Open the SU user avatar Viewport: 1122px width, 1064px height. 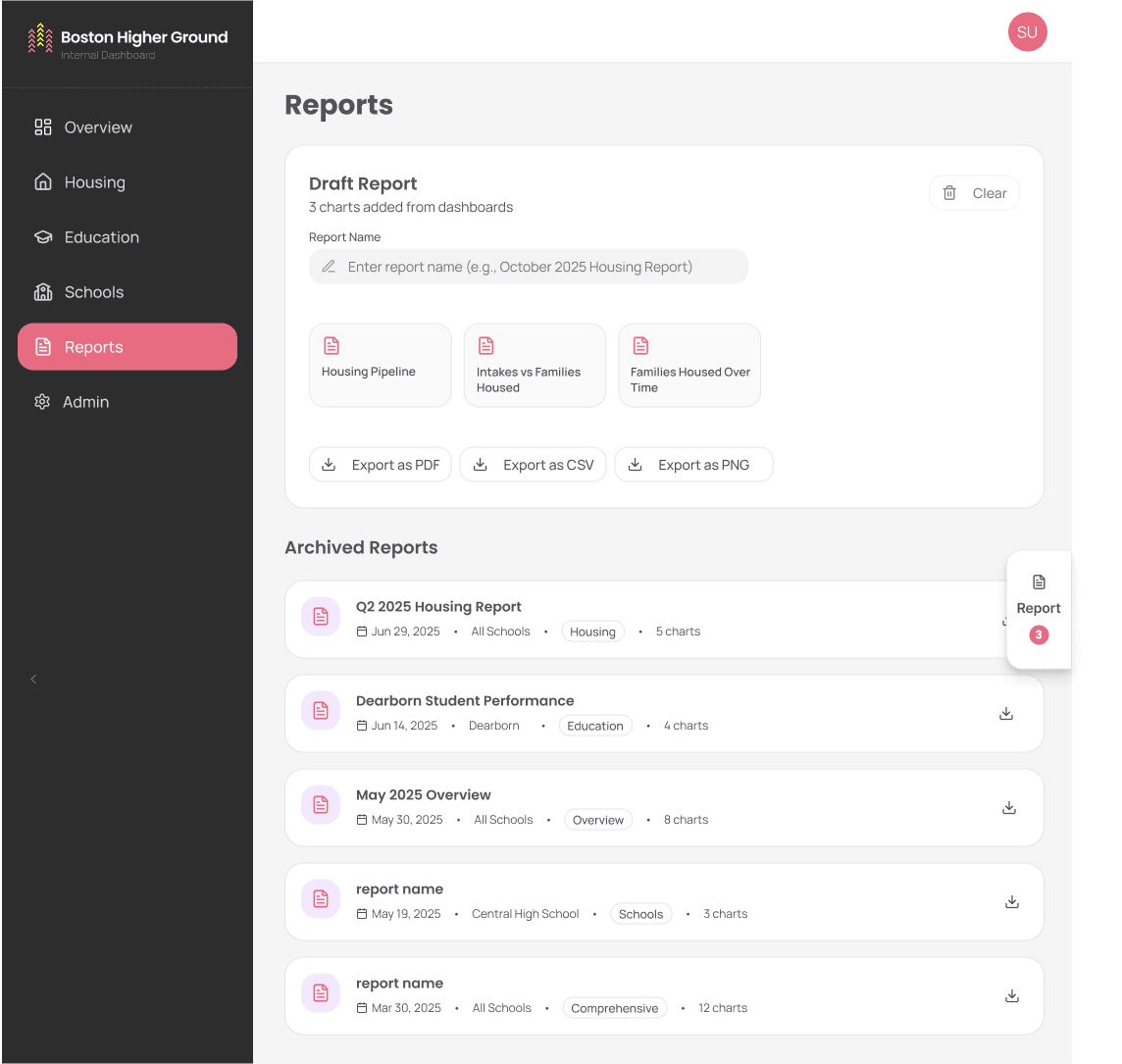pyautogui.click(x=1027, y=32)
